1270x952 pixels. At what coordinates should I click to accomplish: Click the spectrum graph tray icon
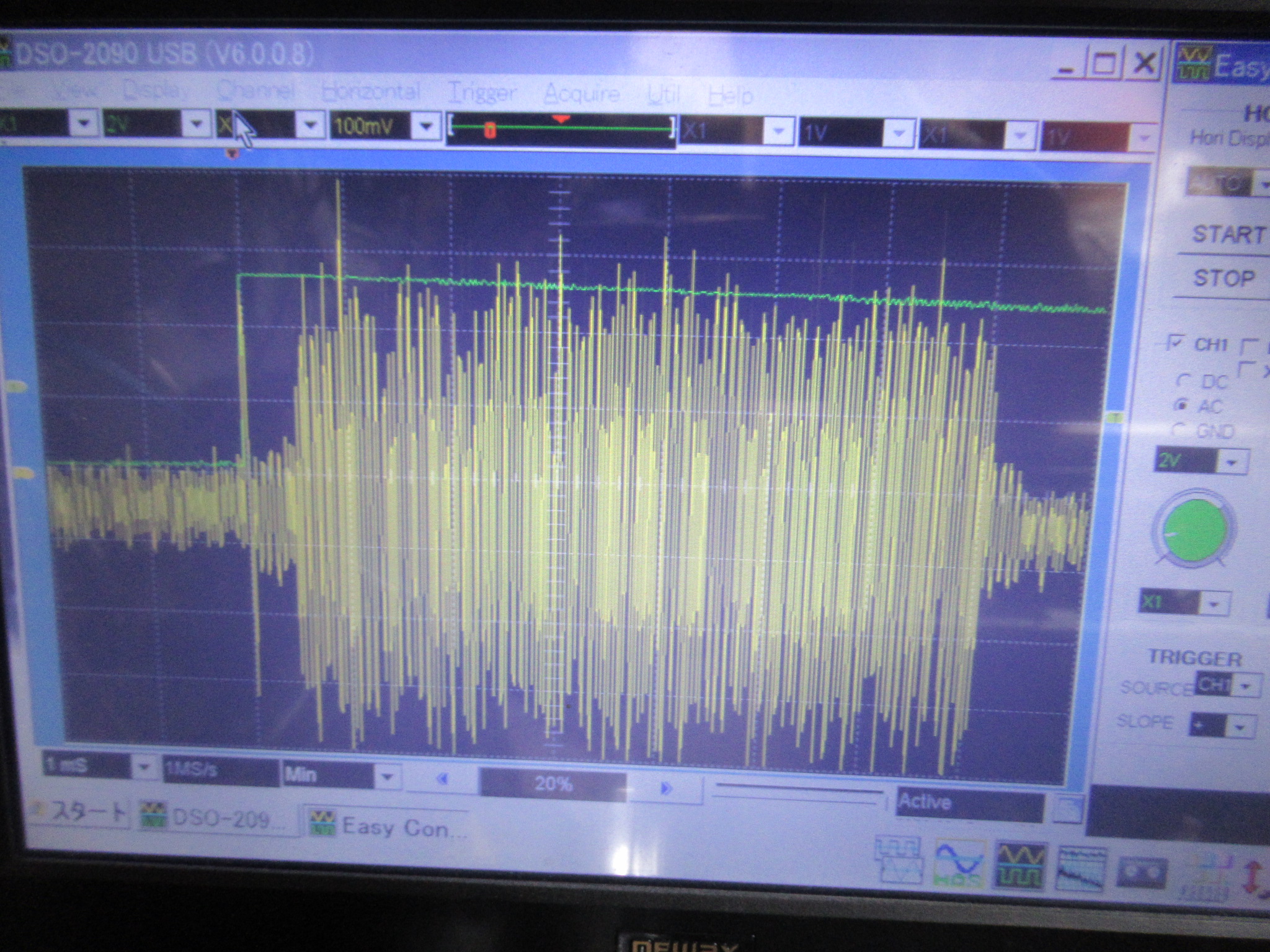point(1081,869)
